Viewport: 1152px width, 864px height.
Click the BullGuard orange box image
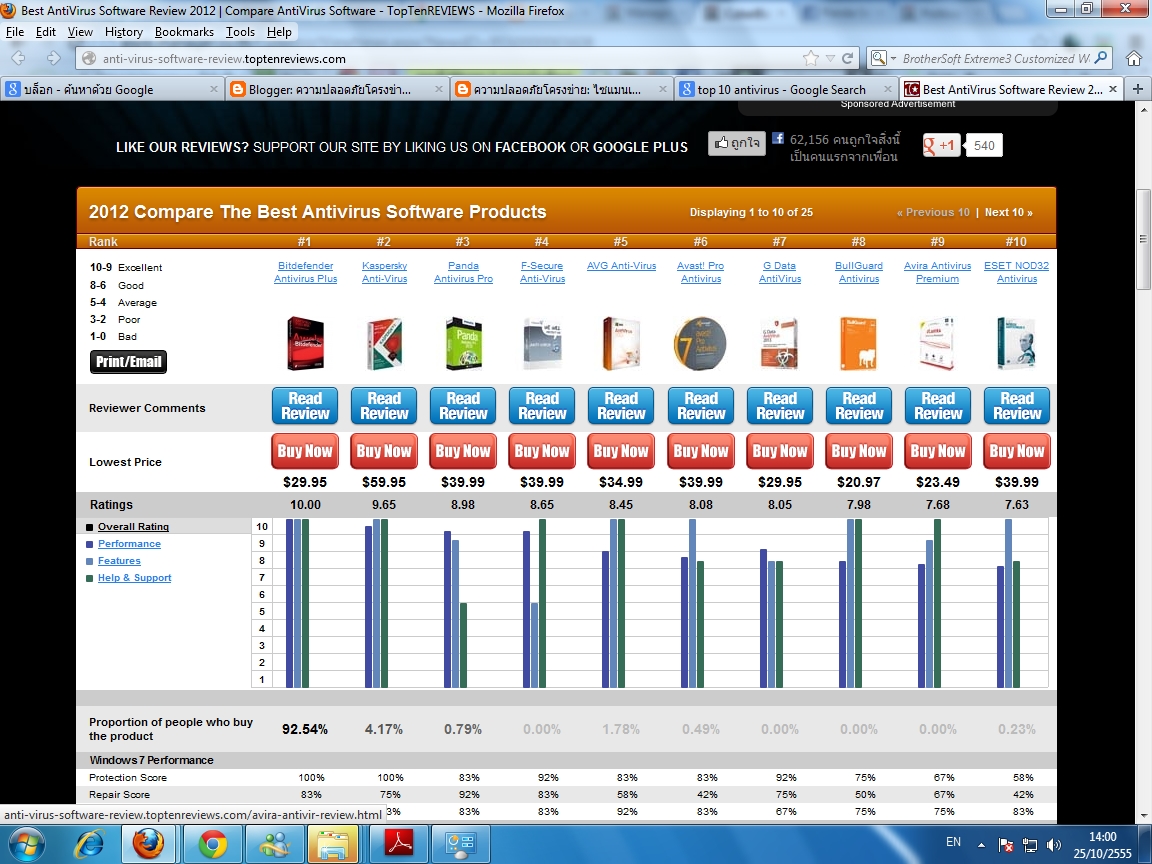coord(858,343)
